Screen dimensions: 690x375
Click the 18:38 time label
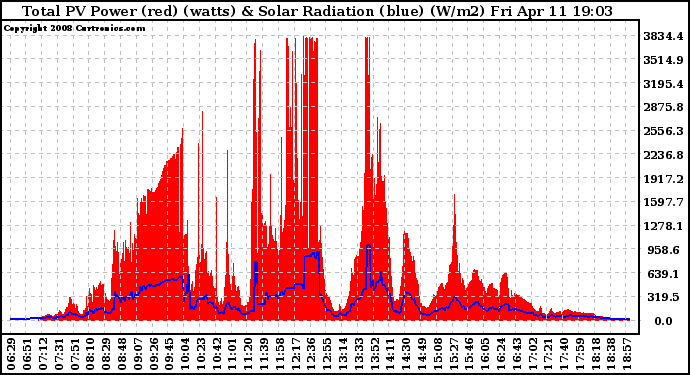click(612, 354)
